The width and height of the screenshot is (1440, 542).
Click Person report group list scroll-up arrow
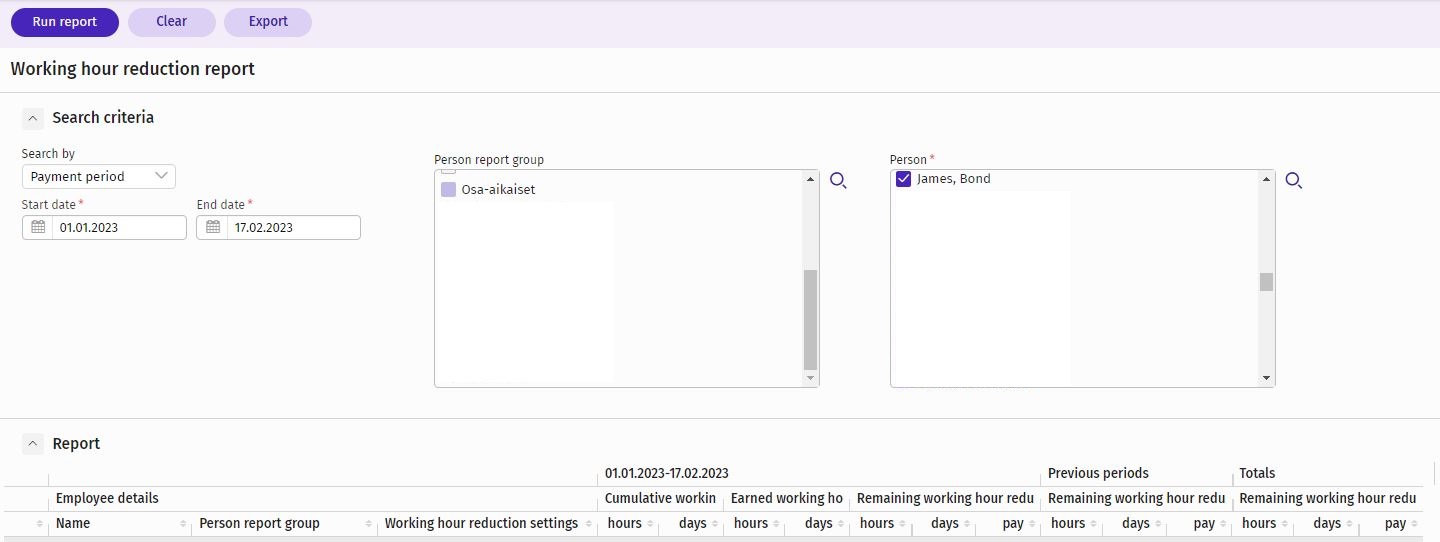810,179
